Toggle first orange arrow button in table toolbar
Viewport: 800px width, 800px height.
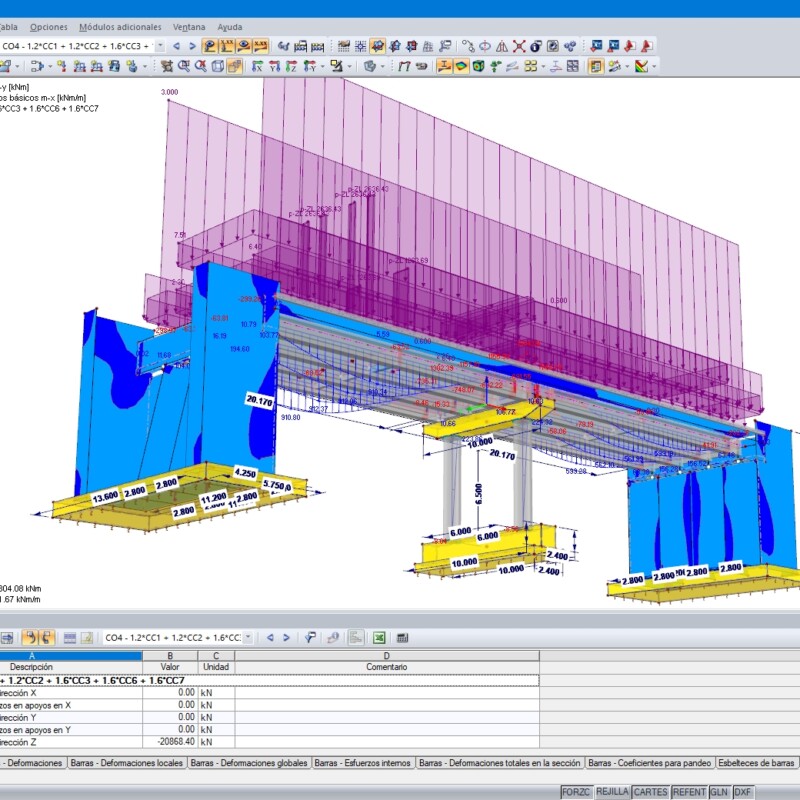(x=30, y=638)
